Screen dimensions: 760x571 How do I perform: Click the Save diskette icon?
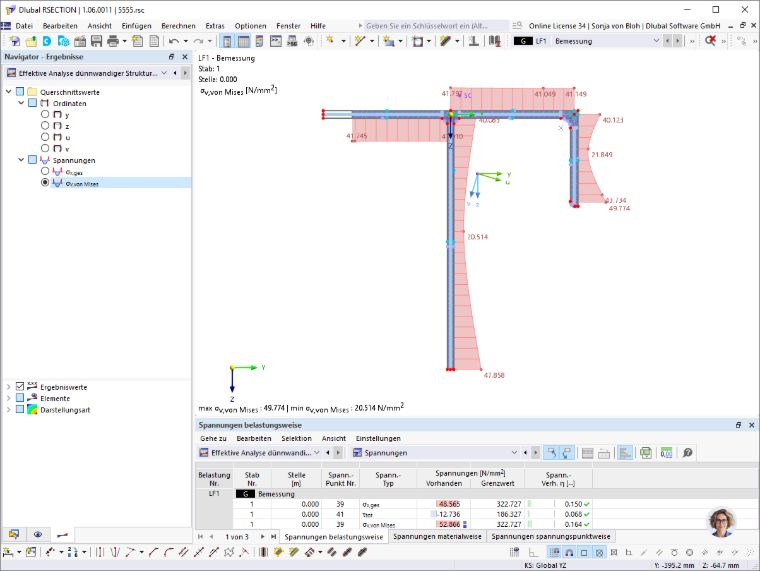(x=96, y=41)
